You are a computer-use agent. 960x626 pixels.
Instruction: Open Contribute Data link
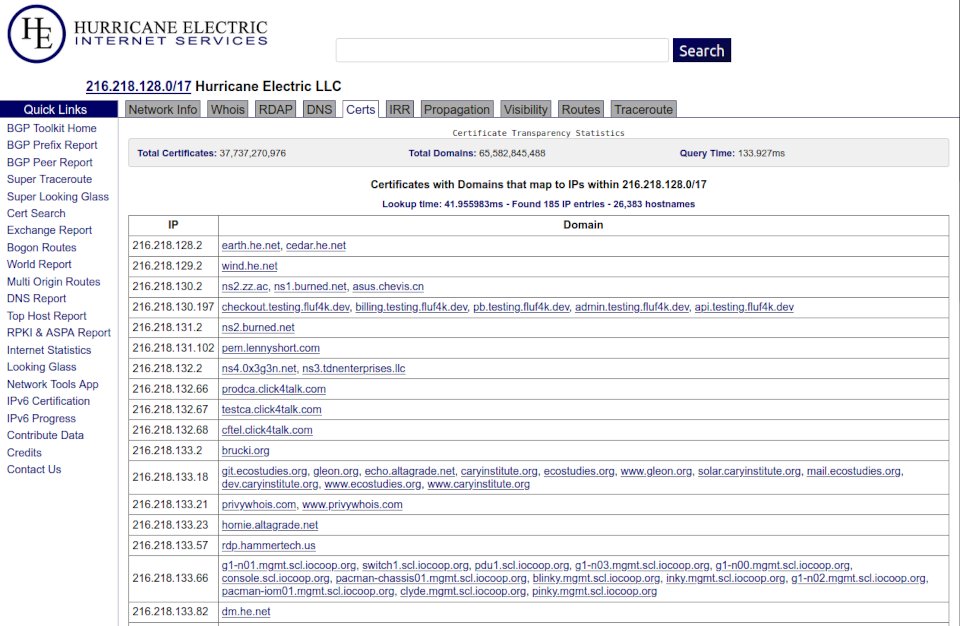45,435
